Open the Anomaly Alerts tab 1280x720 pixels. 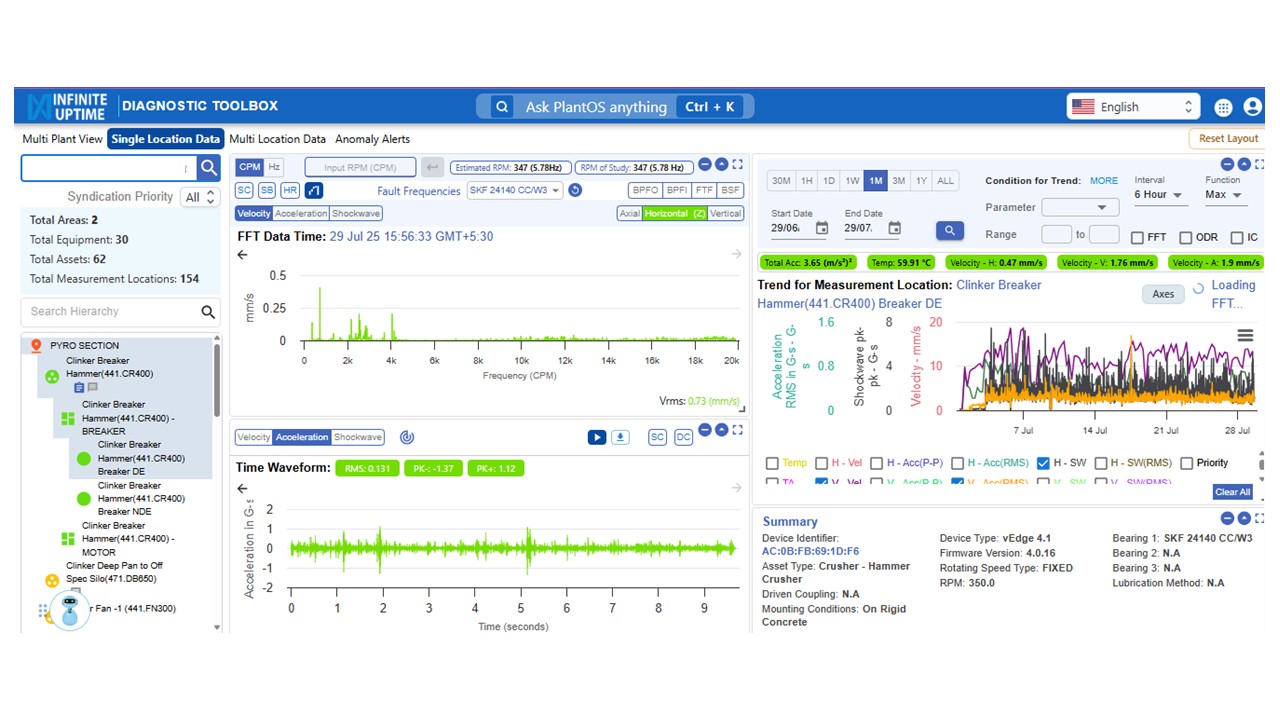tap(372, 139)
